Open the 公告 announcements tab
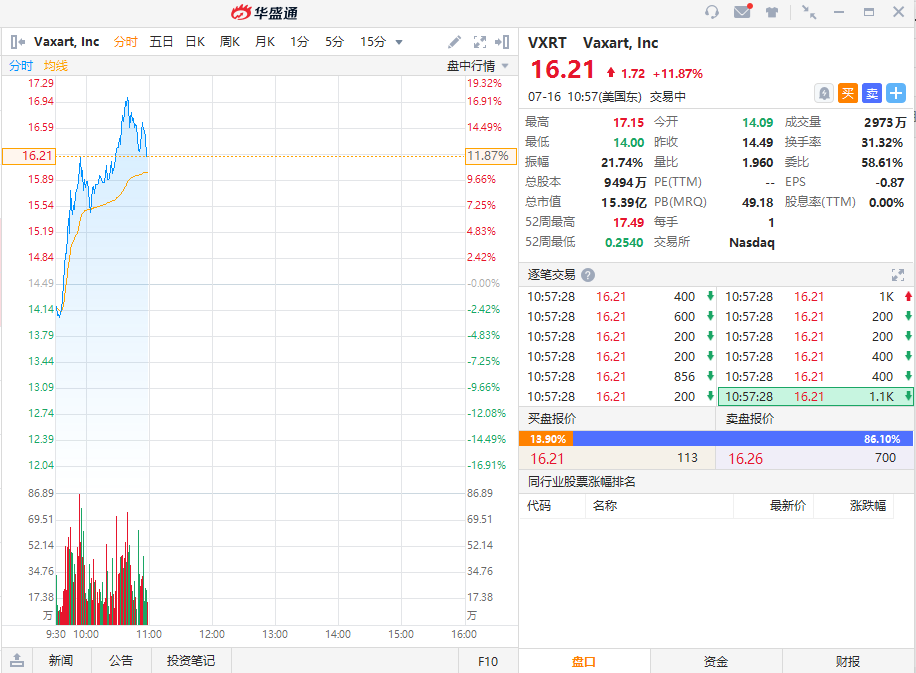 pos(121,660)
